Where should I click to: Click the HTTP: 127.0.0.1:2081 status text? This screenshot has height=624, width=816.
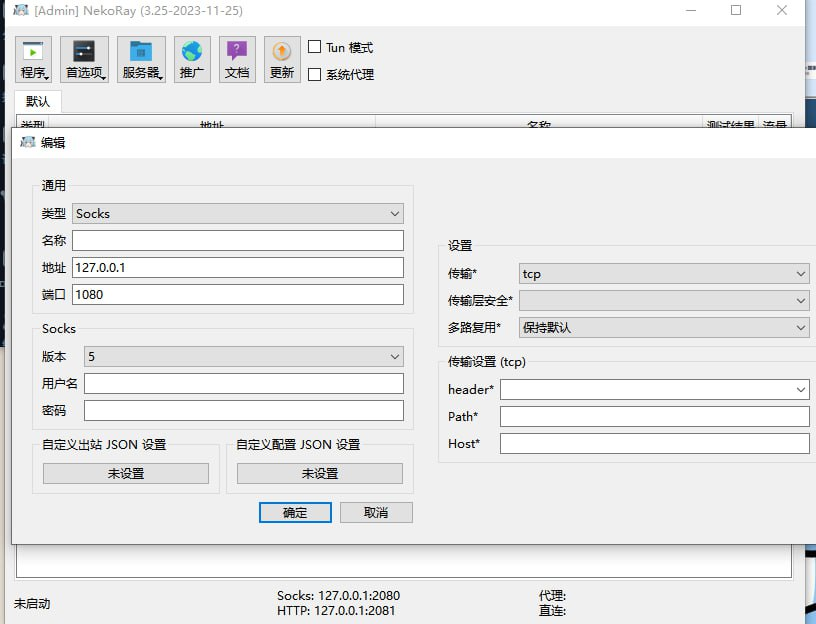pyautogui.click(x=336, y=610)
